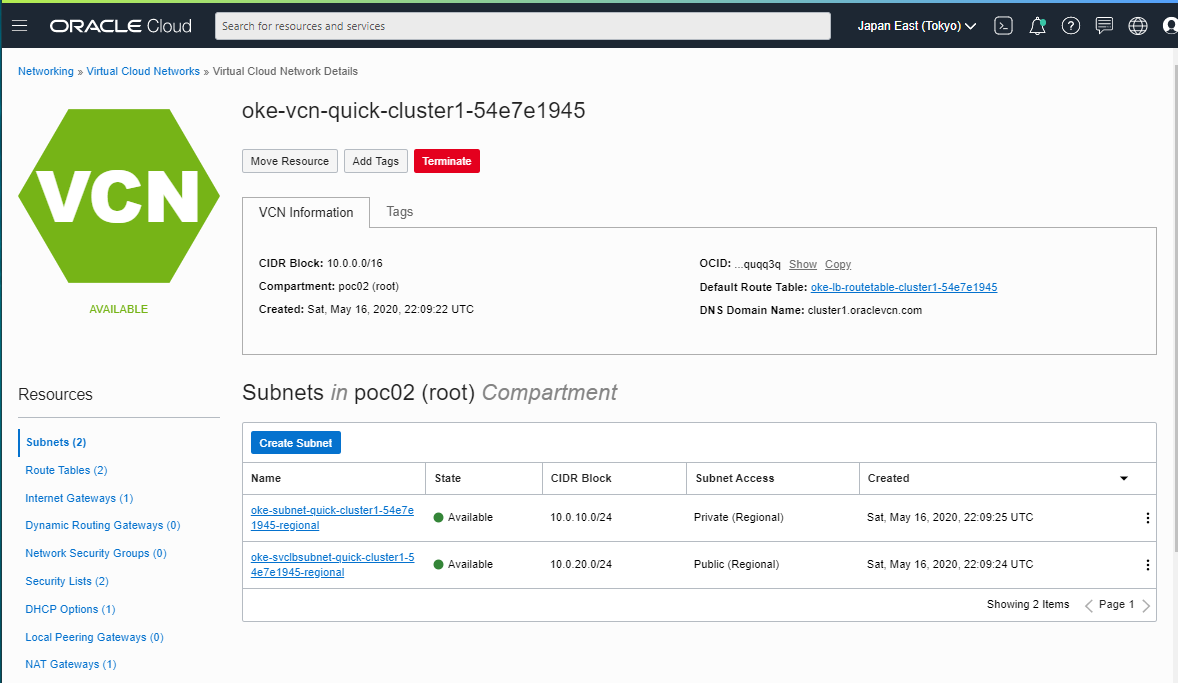
Task: Select Dynamic Routing Gateways (0) in Resources
Action: (x=103, y=525)
